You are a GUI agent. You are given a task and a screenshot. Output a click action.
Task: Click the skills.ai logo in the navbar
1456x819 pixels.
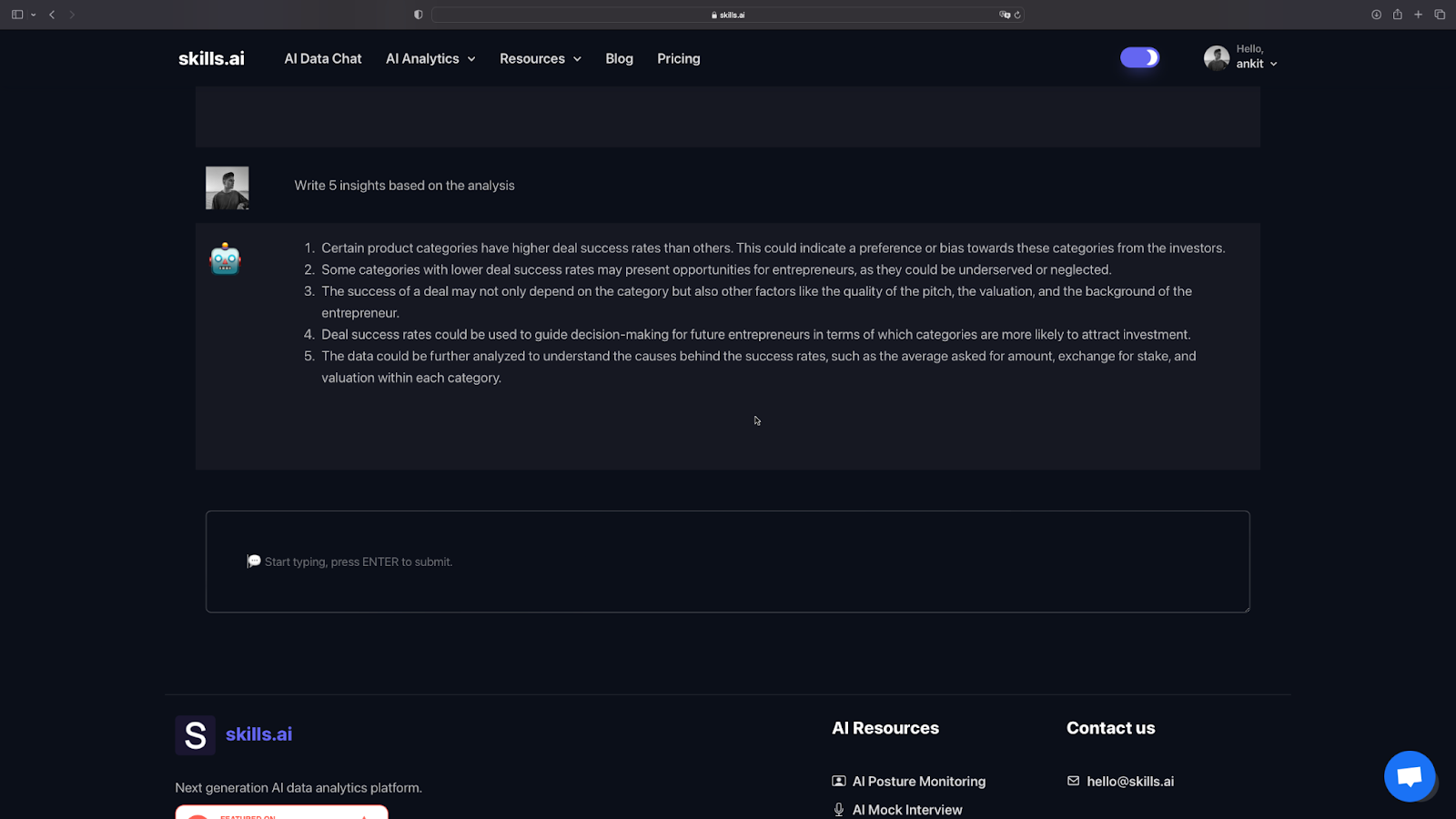pos(211,57)
